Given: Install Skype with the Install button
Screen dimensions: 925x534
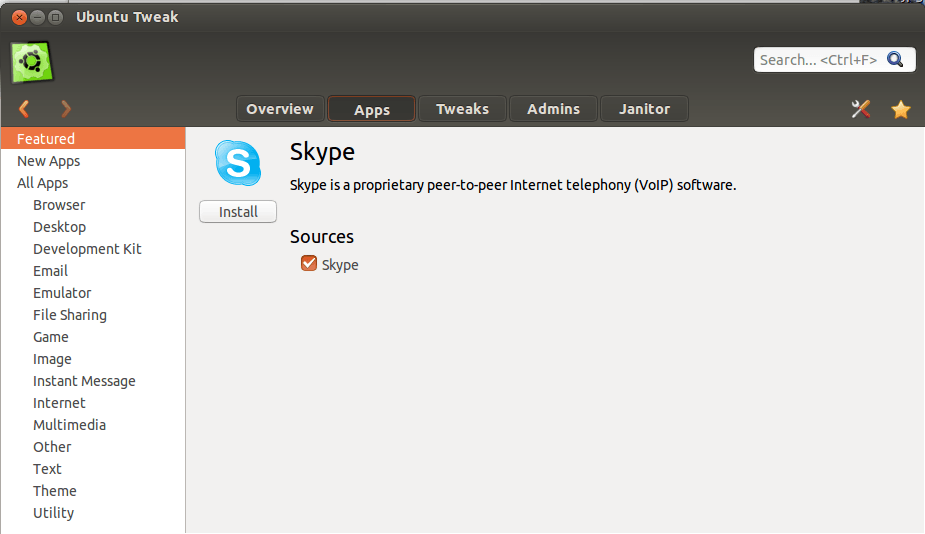Looking at the screenshot, I should click(x=238, y=211).
